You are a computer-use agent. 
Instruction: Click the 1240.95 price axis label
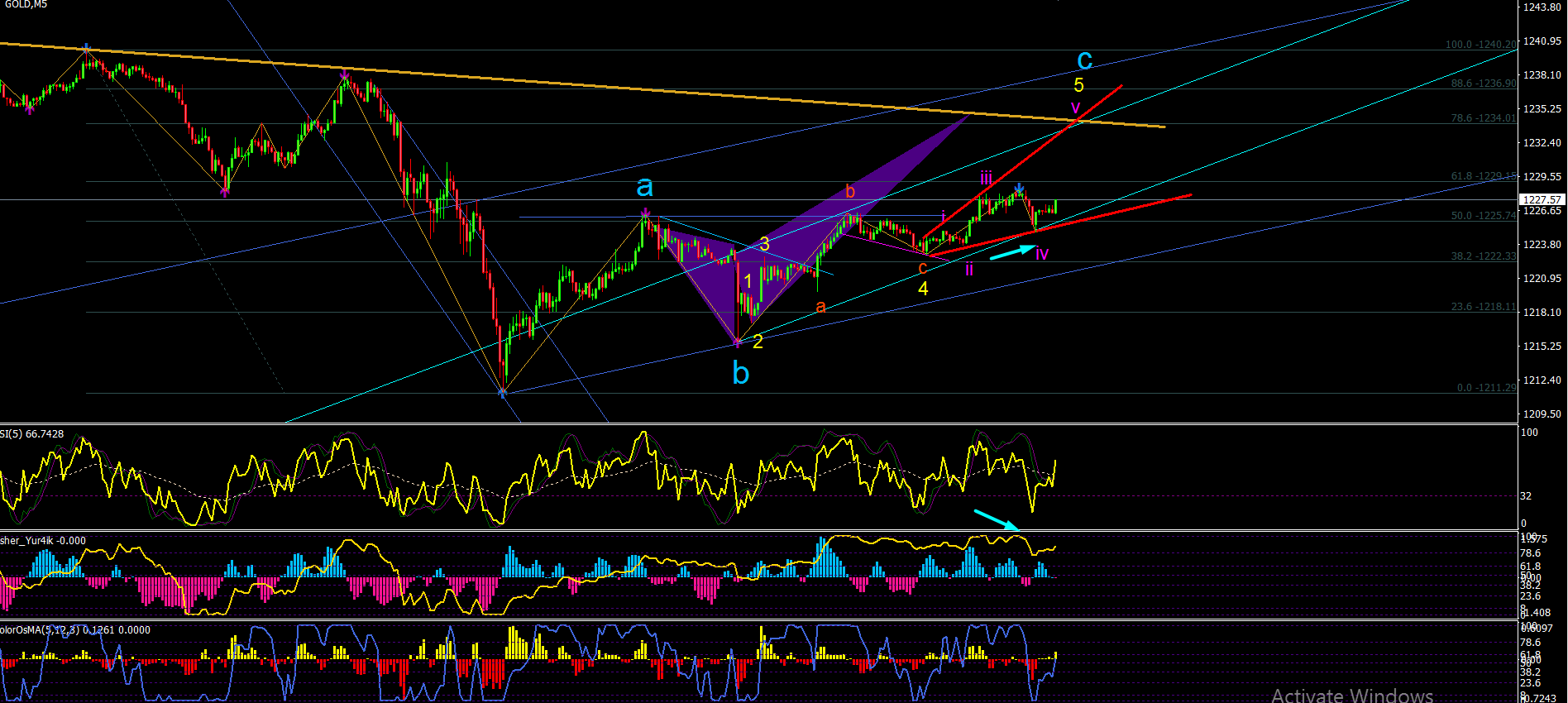1542,41
